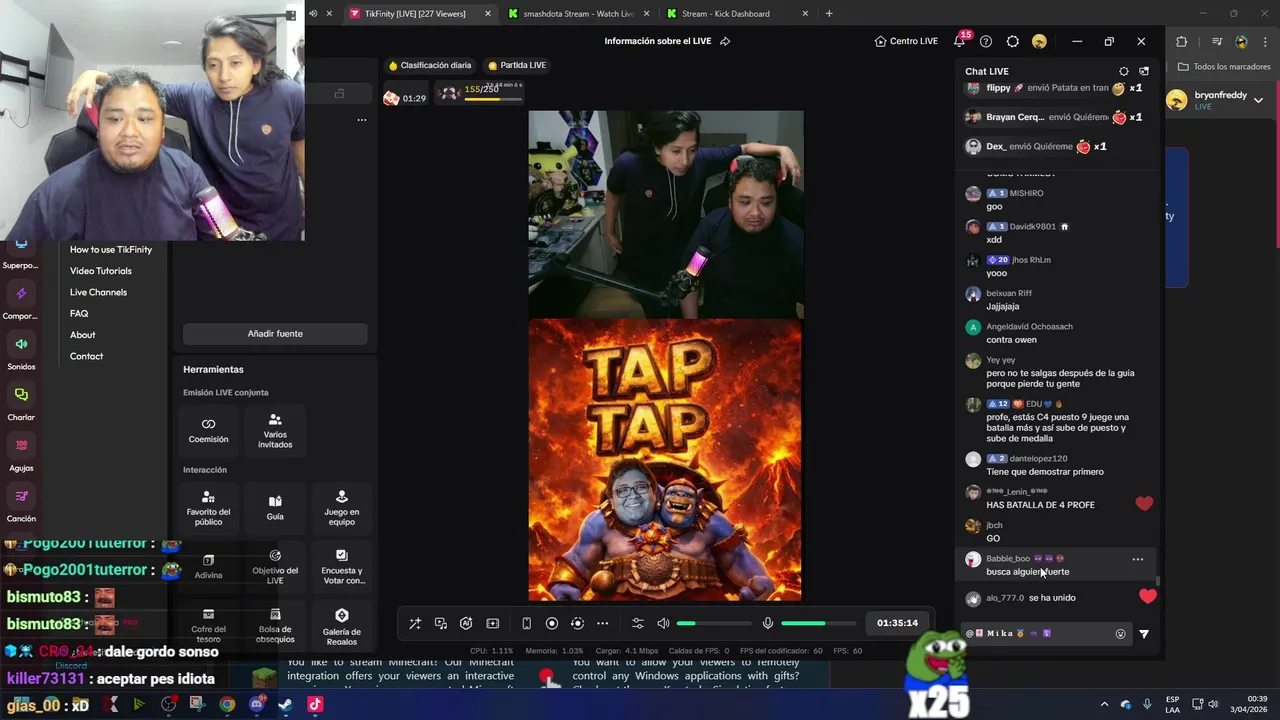Open Juego en equipo tool
The height and width of the screenshot is (720, 1280).
point(342,508)
